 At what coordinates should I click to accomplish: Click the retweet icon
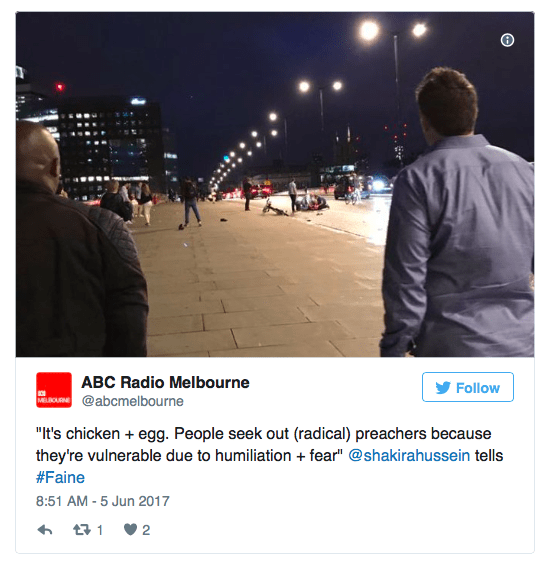tap(82, 530)
